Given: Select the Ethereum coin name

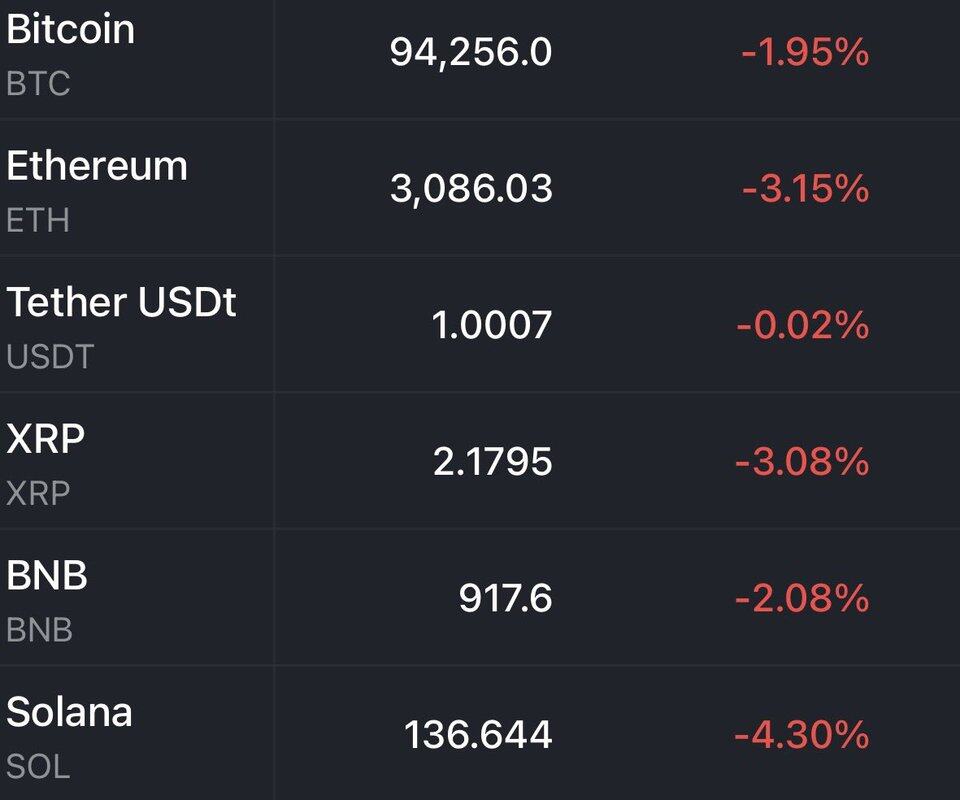Looking at the screenshot, I should coord(97,165).
